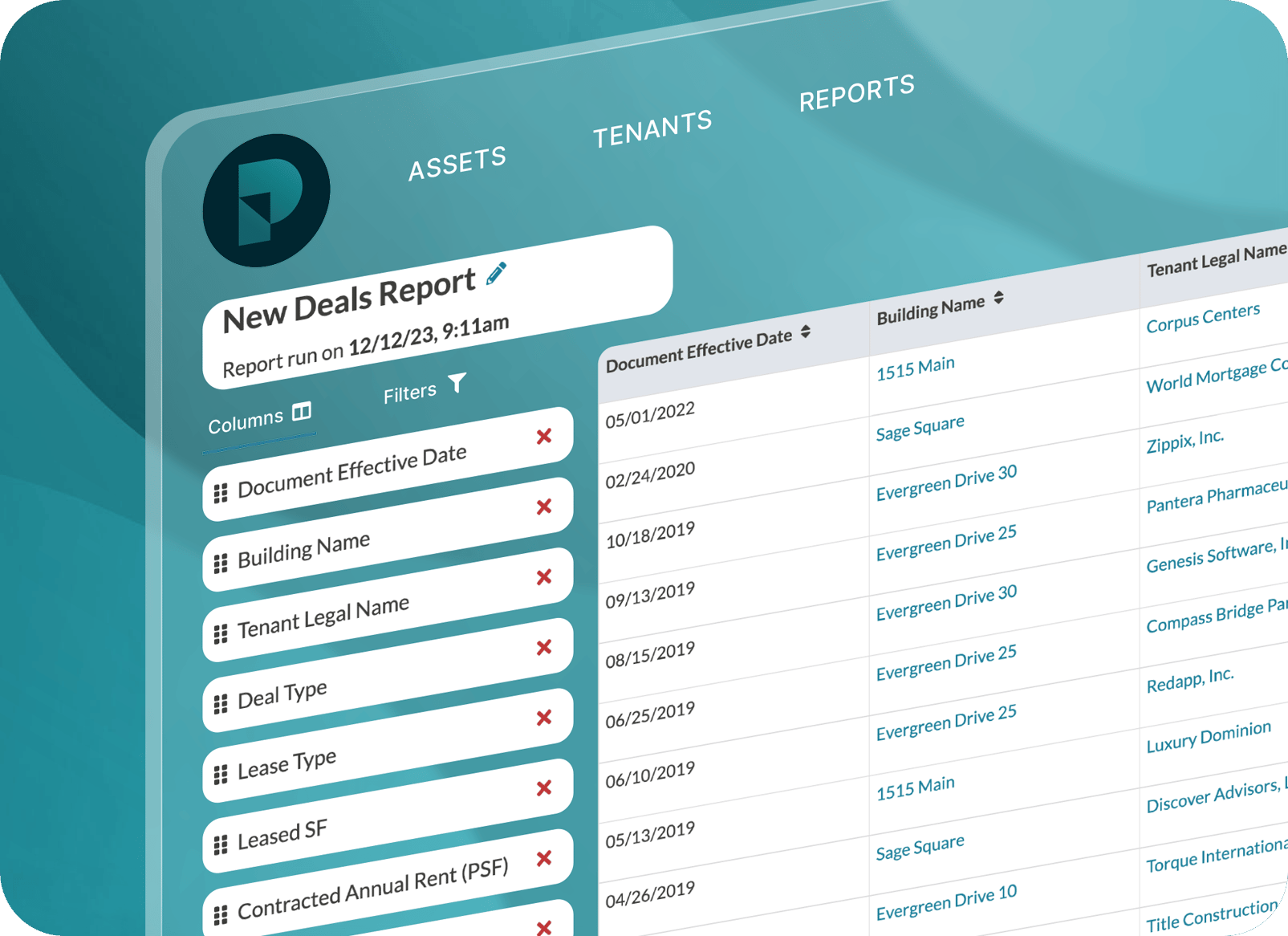The width and height of the screenshot is (1288, 936).
Task: Open the Sage Square building link in second row
Action: 920,428
